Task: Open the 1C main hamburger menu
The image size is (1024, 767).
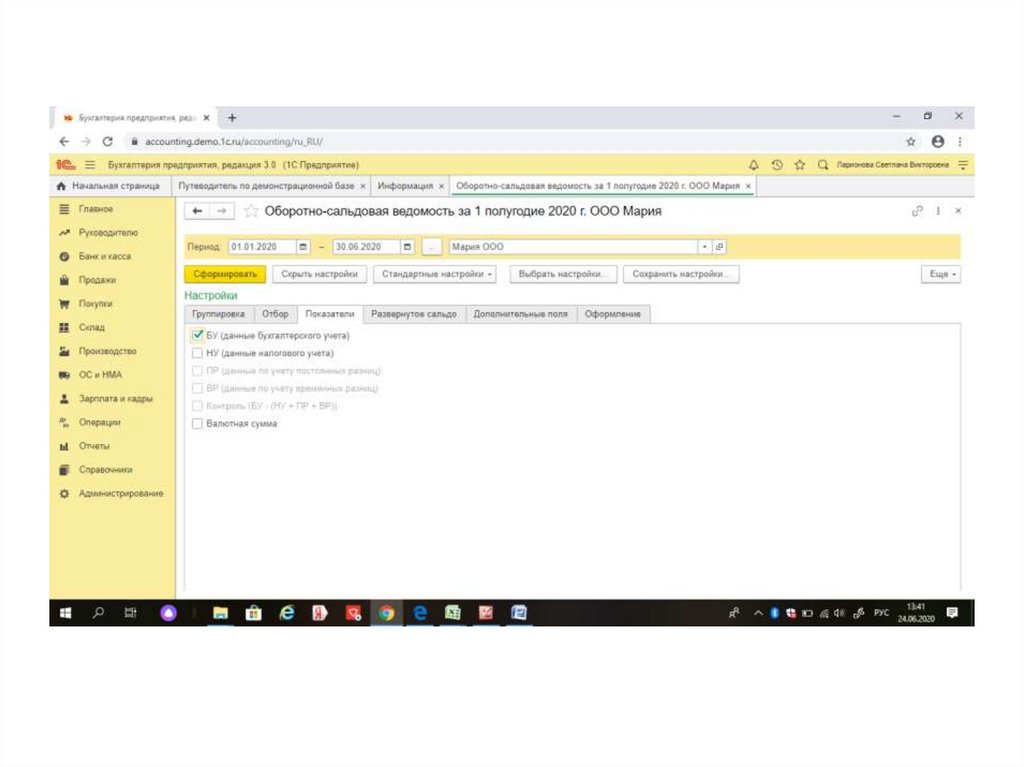Action: (89, 165)
